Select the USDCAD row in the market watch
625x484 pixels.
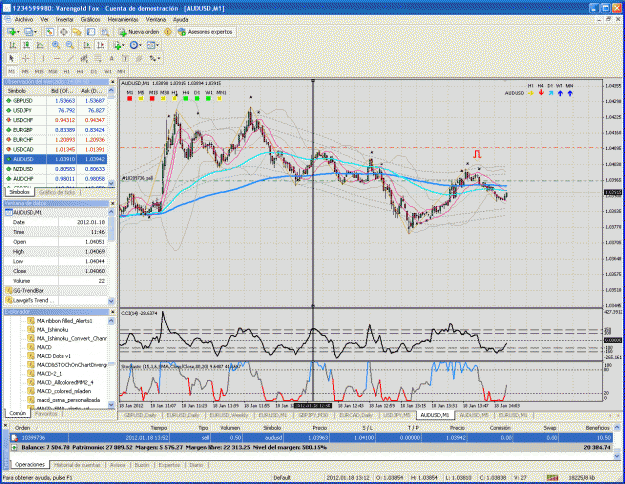pyautogui.click(x=56, y=150)
